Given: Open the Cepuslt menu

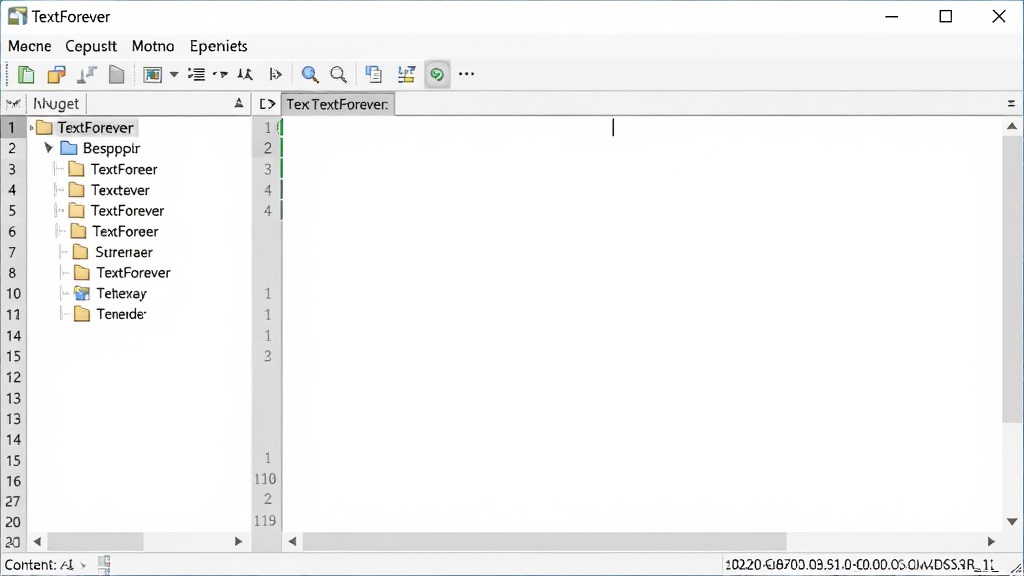Looking at the screenshot, I should [x=91, y=46].
